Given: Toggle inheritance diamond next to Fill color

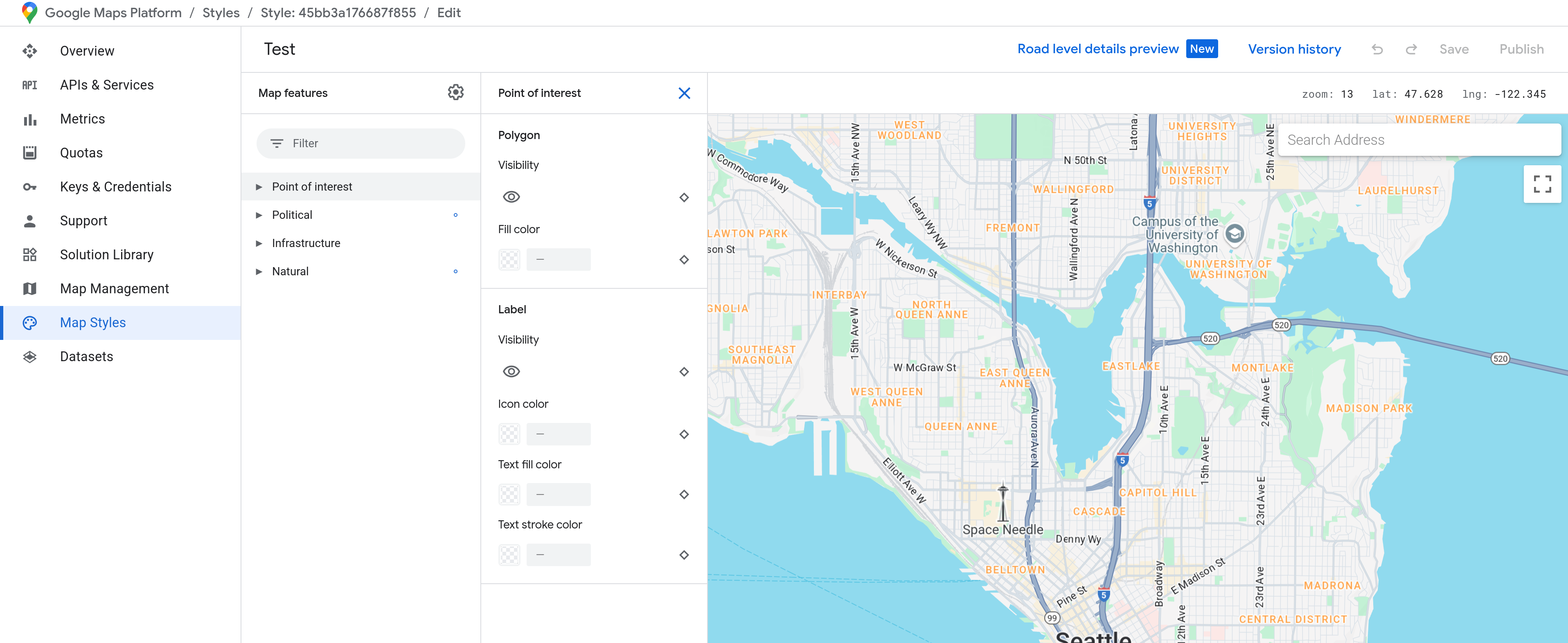Looking at the screenshot, I should [684, 259].
